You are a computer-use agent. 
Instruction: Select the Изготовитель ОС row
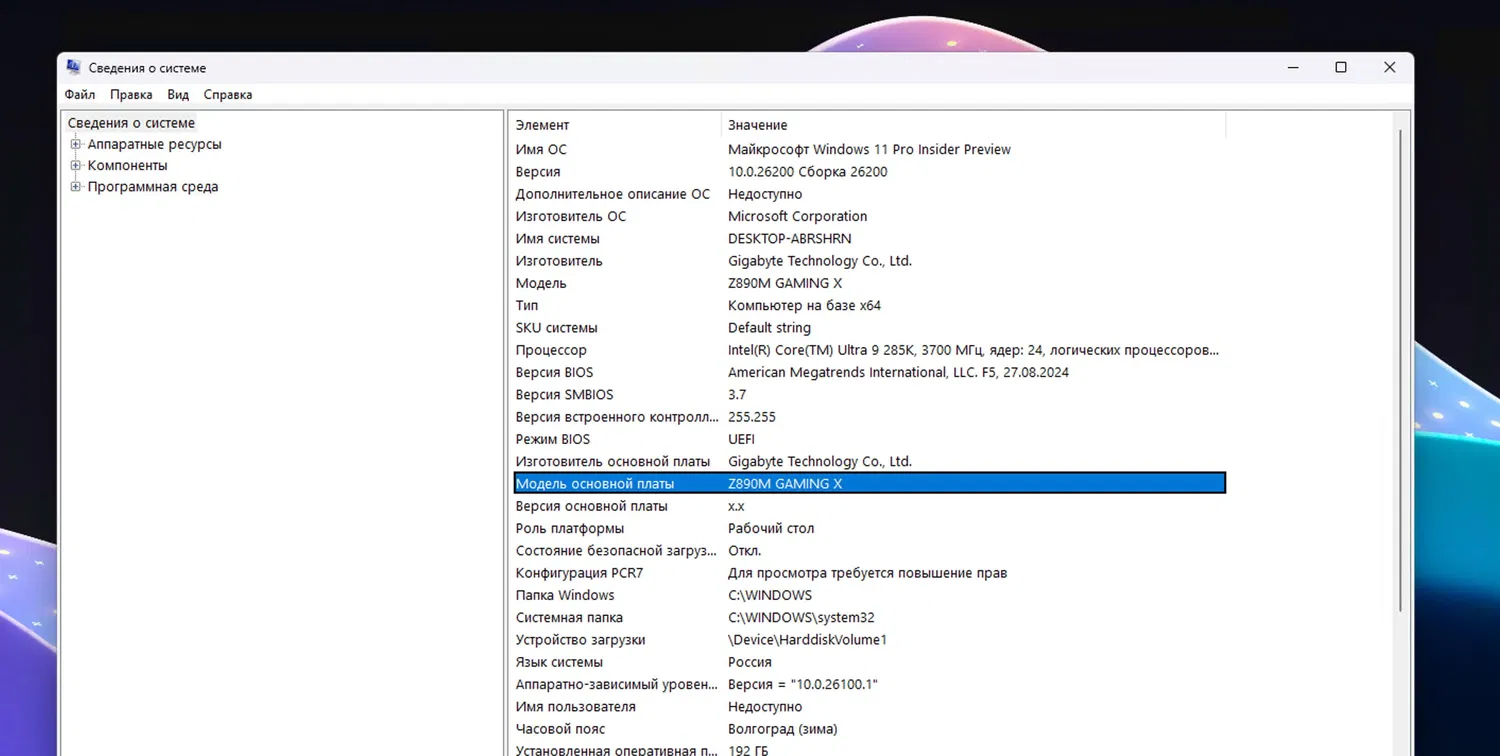click(869, 216)
